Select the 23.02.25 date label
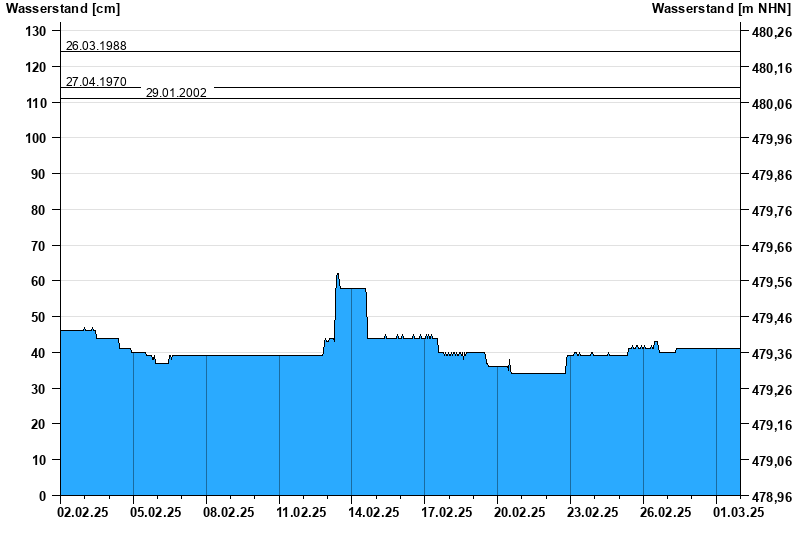 (594, 512)
